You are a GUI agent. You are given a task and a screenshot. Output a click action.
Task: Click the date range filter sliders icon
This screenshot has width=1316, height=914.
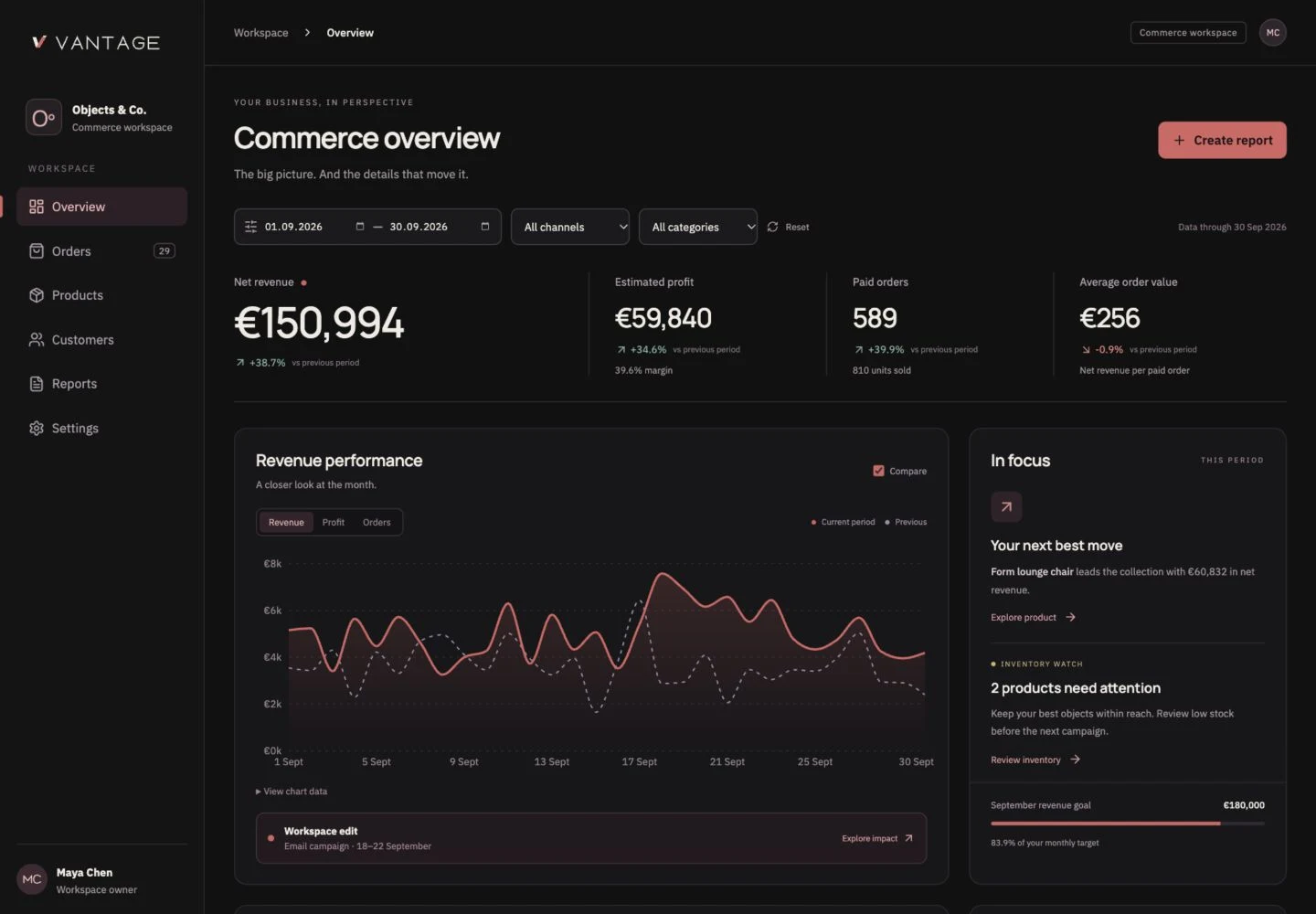pyautogui.click(x=250, y=227)
